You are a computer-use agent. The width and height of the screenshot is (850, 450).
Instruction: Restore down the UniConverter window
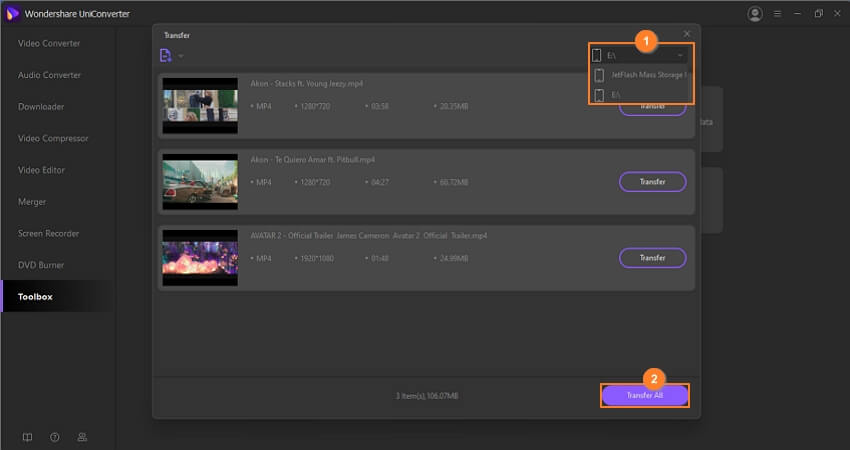tap(818, 14)
